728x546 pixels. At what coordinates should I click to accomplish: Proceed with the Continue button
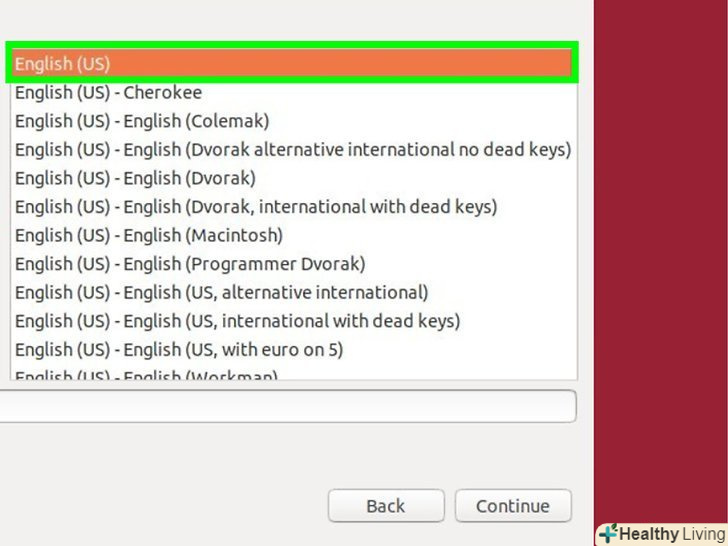513,506
